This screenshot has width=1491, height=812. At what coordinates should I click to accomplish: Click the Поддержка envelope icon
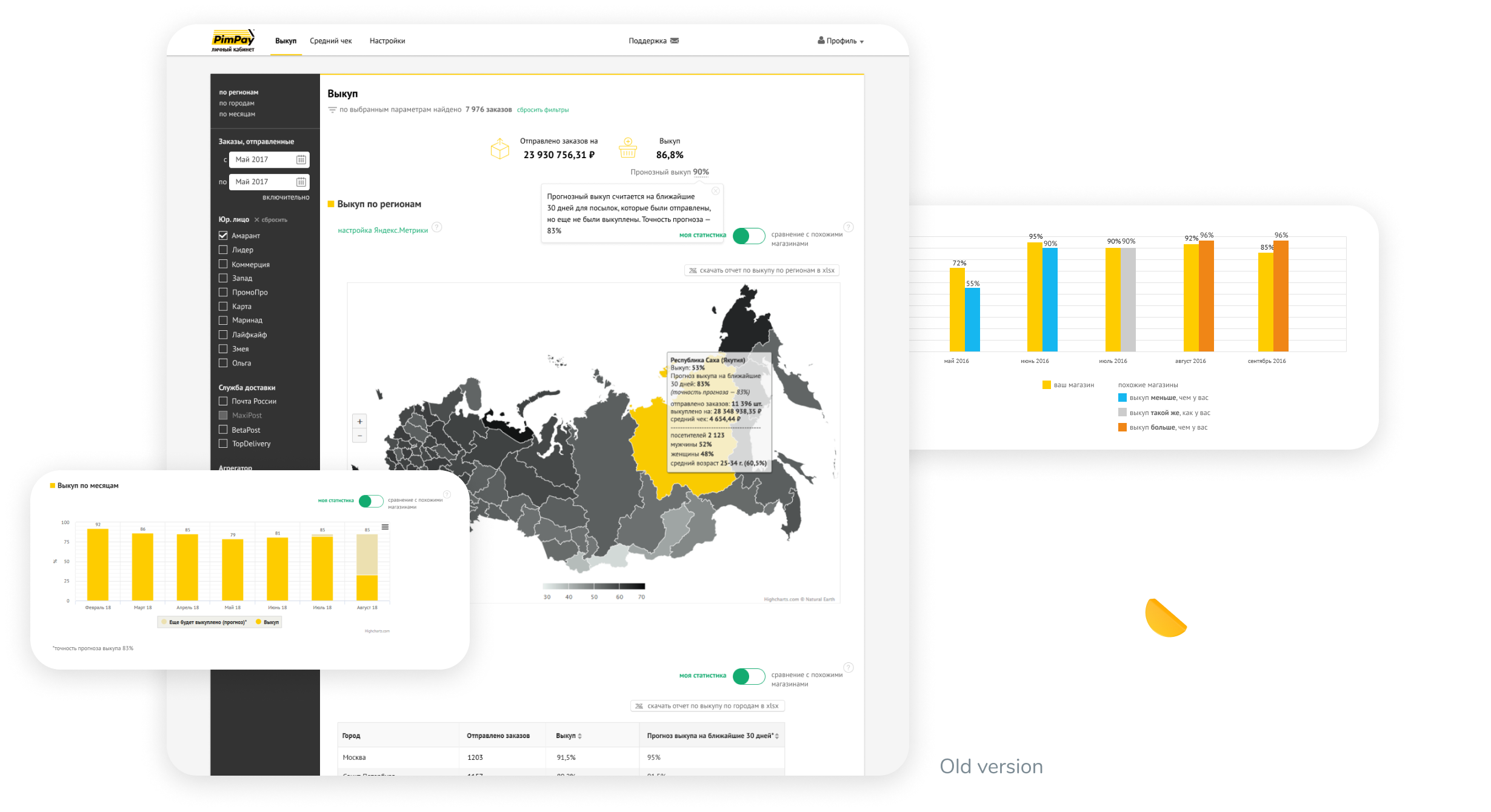click(675, 41)
